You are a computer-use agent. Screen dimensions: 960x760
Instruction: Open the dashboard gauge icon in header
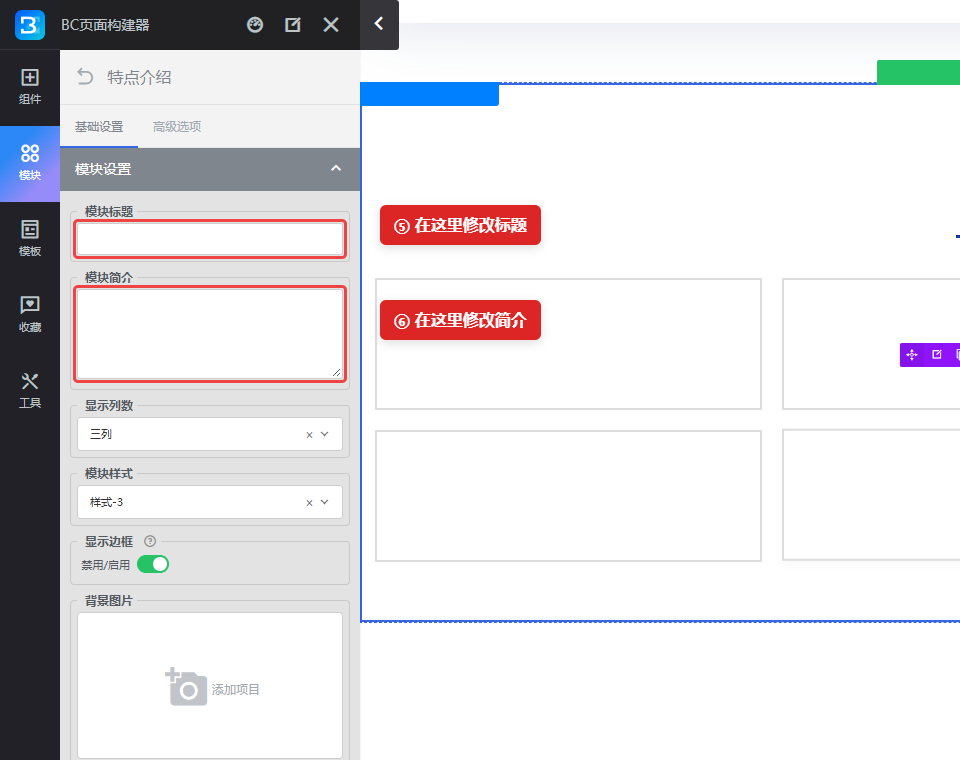[x=255, y=24]
